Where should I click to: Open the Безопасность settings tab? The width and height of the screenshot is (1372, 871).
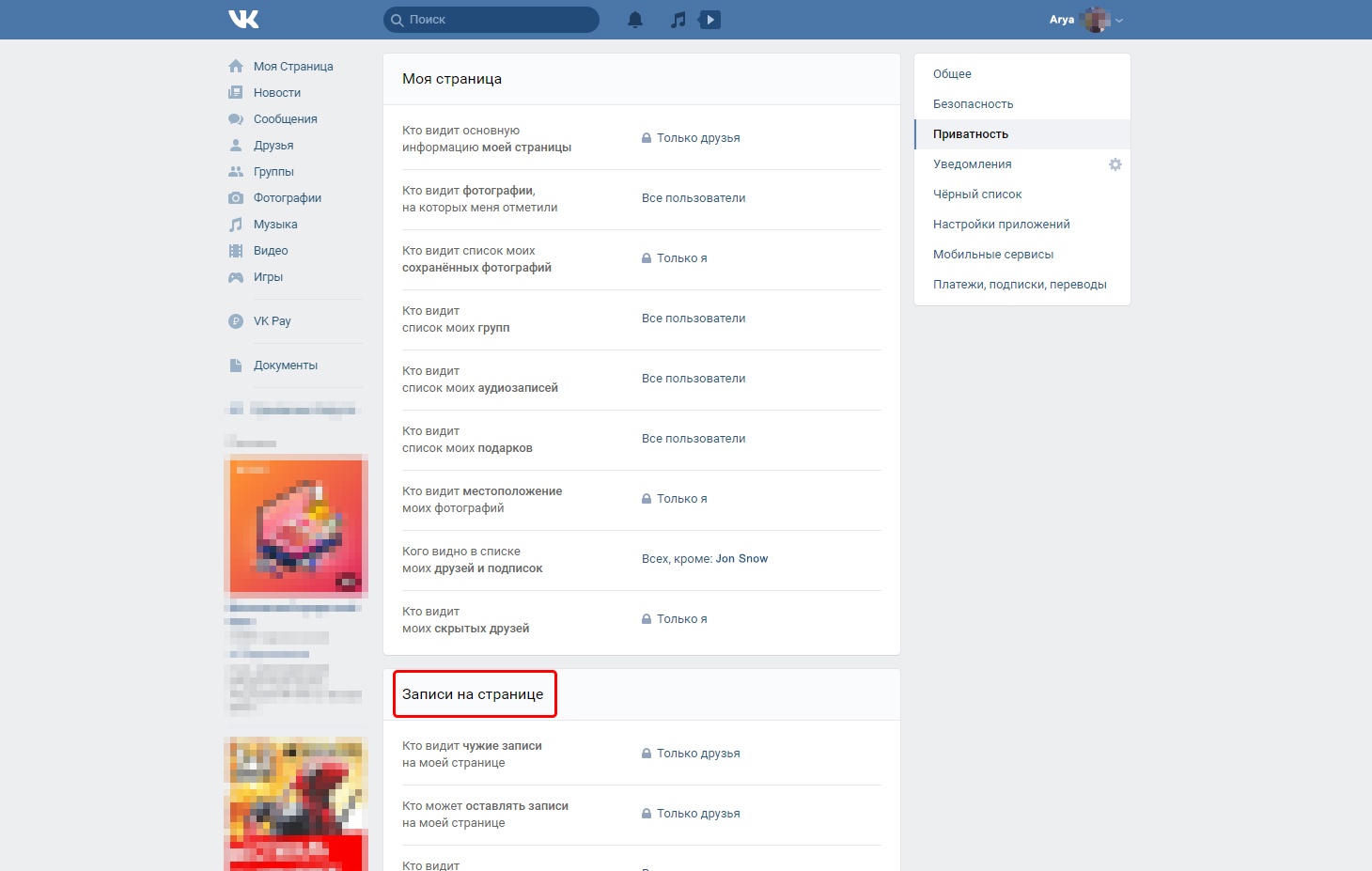(x=1022, y=104)
